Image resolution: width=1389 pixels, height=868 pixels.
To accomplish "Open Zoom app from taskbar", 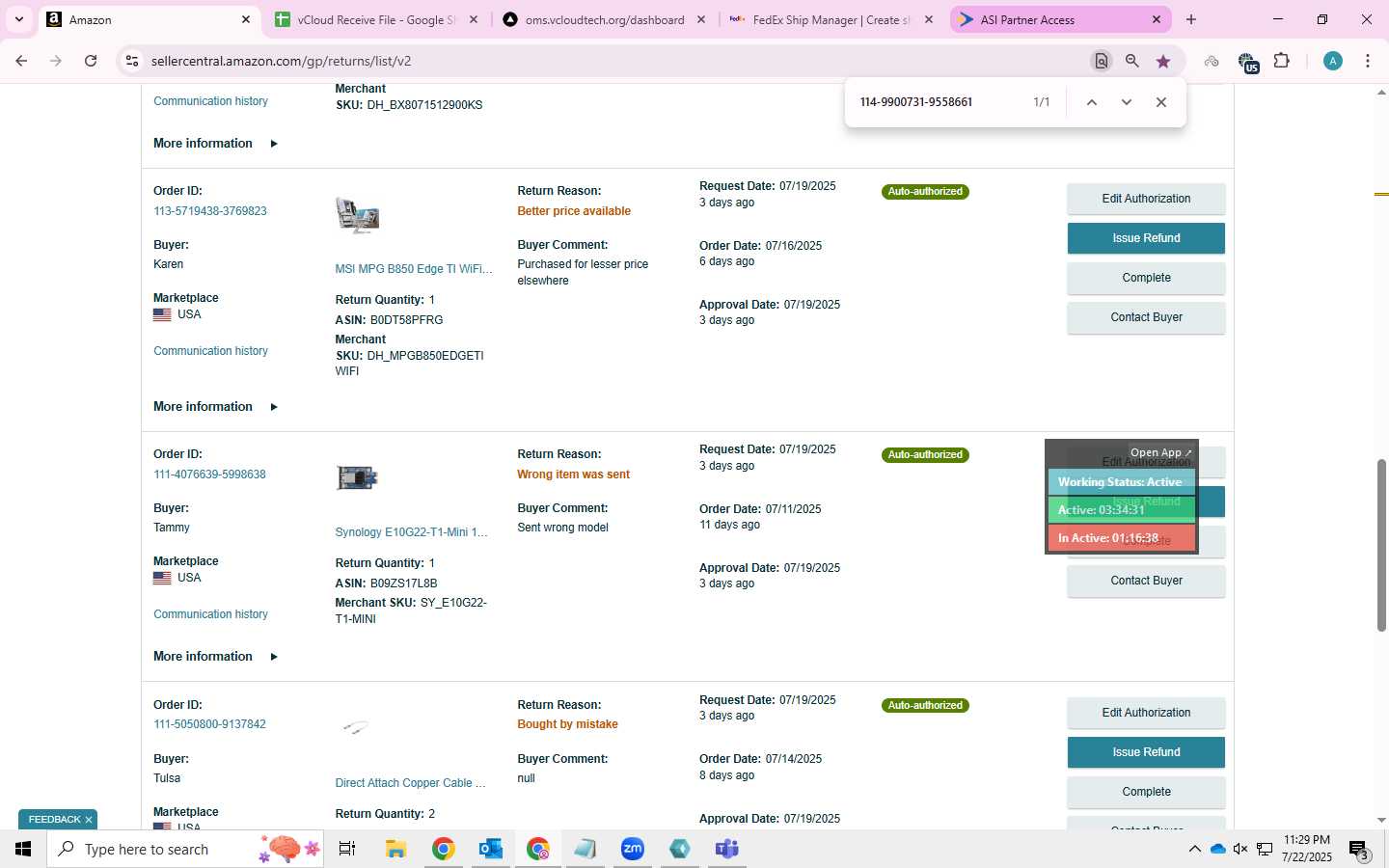I will click(633, 849).
